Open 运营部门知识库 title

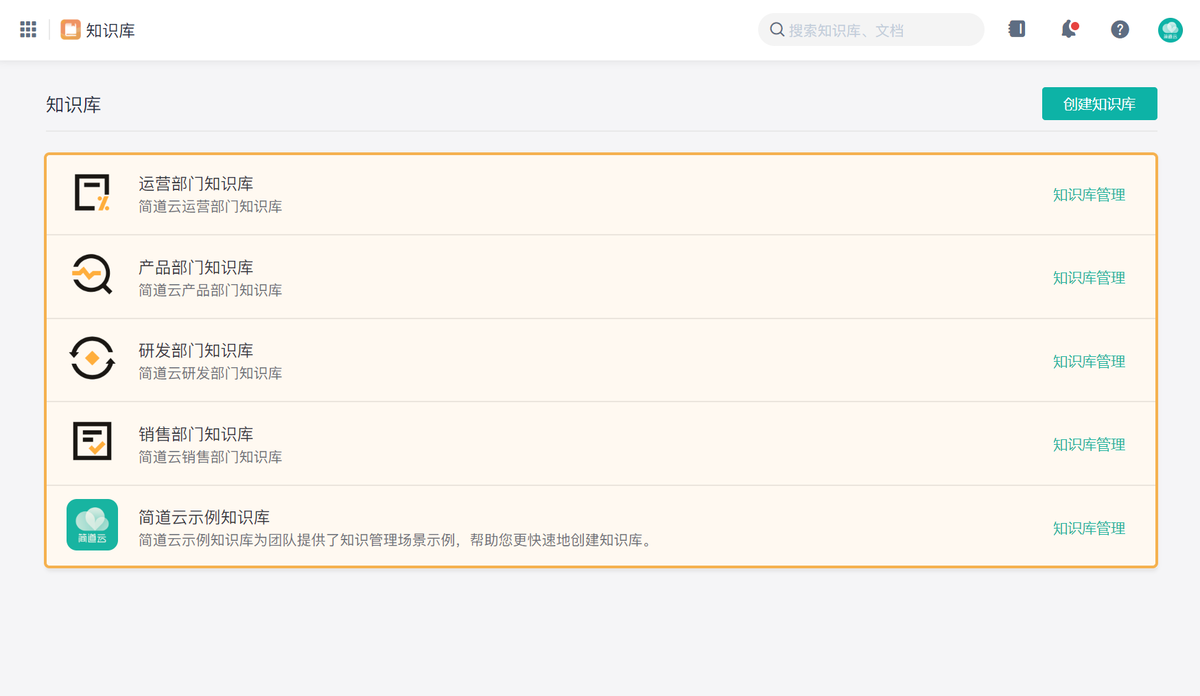196,184
